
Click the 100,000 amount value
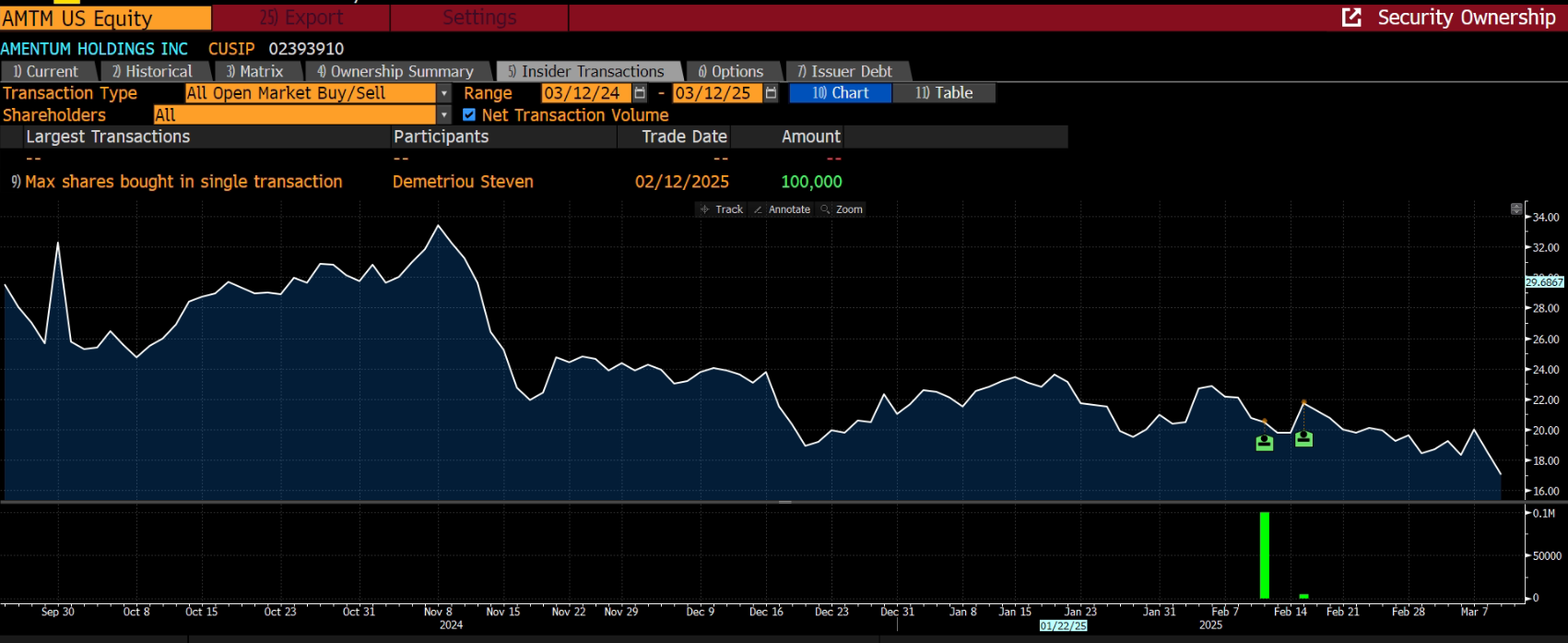coord(811,182)
